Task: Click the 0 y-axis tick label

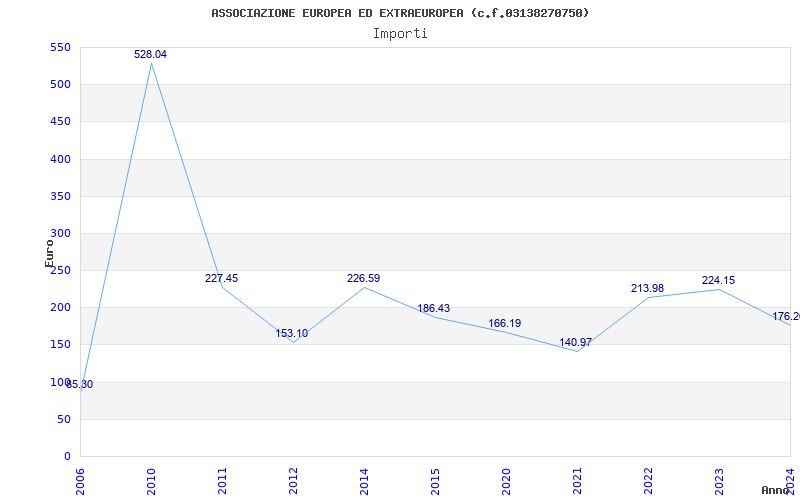Action: 67,457
